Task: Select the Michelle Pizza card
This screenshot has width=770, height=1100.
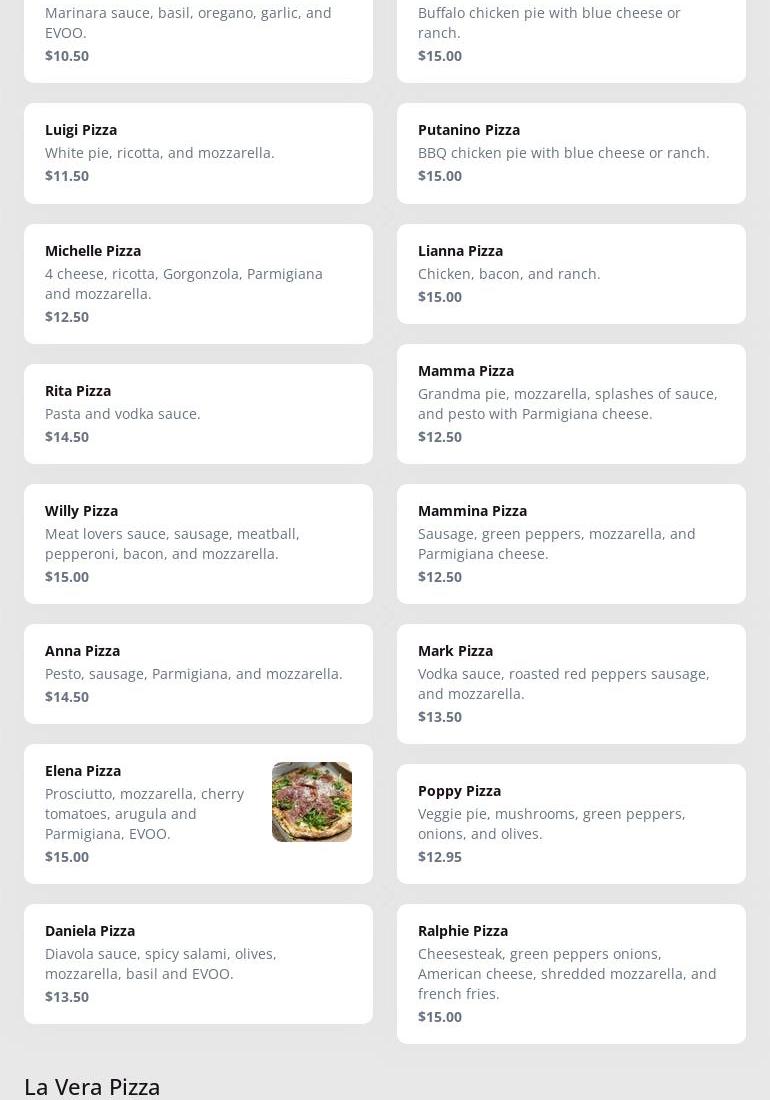Action: (198, 283)
